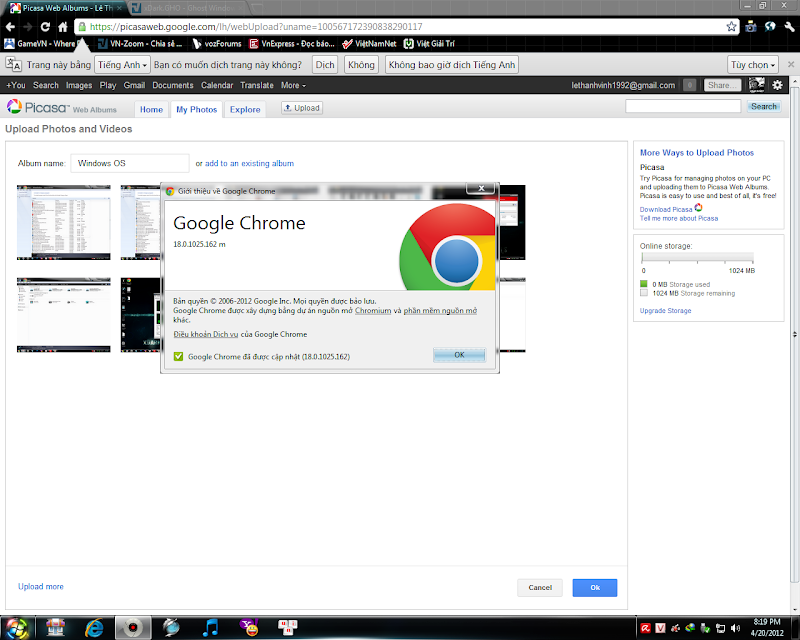The width and height of the screenshot is (800, 640).
Task: Click the Picasa Search button
Action: pyautogui.click(x=764, y=106)
